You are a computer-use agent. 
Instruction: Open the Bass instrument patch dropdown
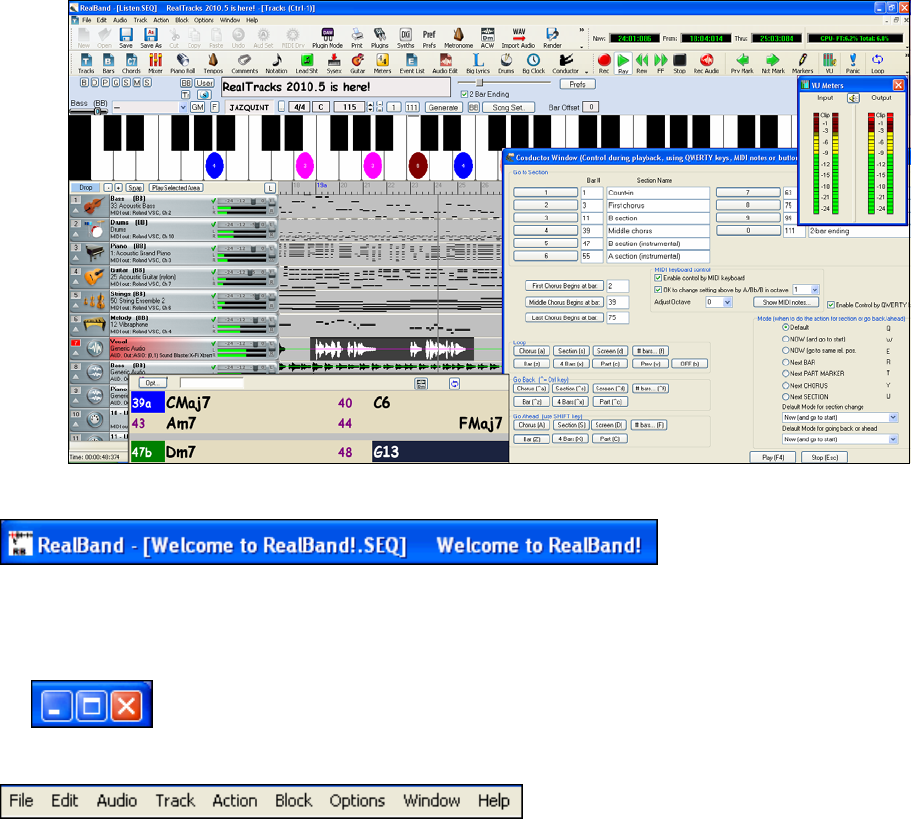(x=183, y=107)
